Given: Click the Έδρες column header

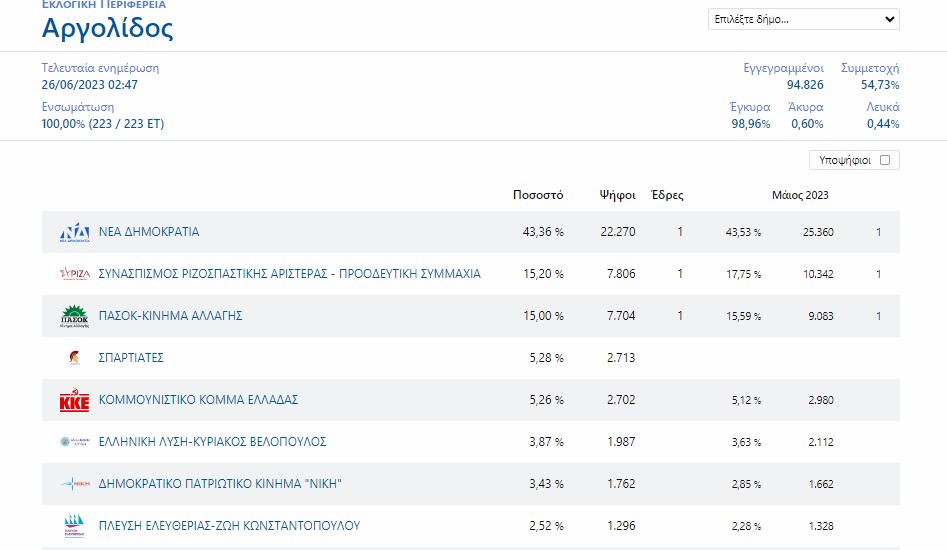Looking at the screenshot, I should click(667, 195).
